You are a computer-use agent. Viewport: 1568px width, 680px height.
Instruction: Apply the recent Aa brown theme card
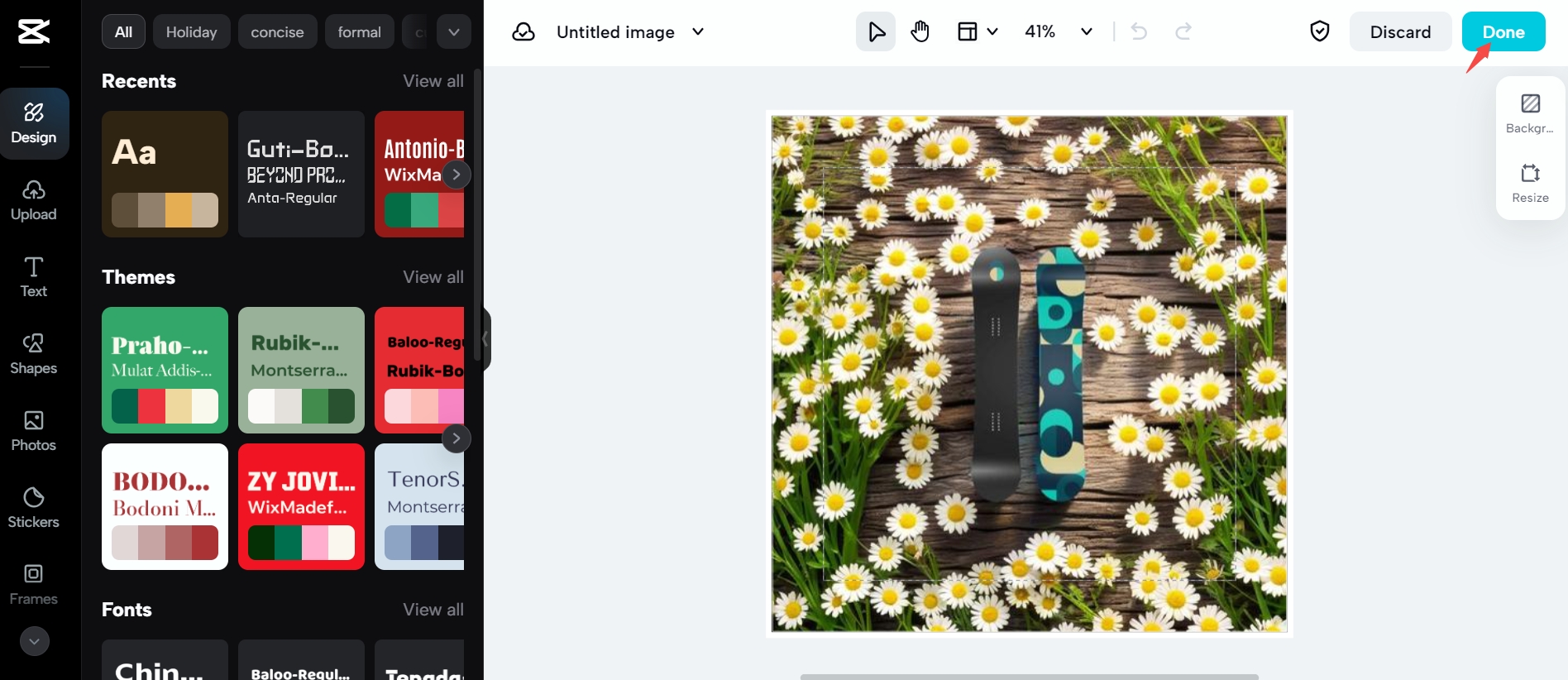(165, 175)
